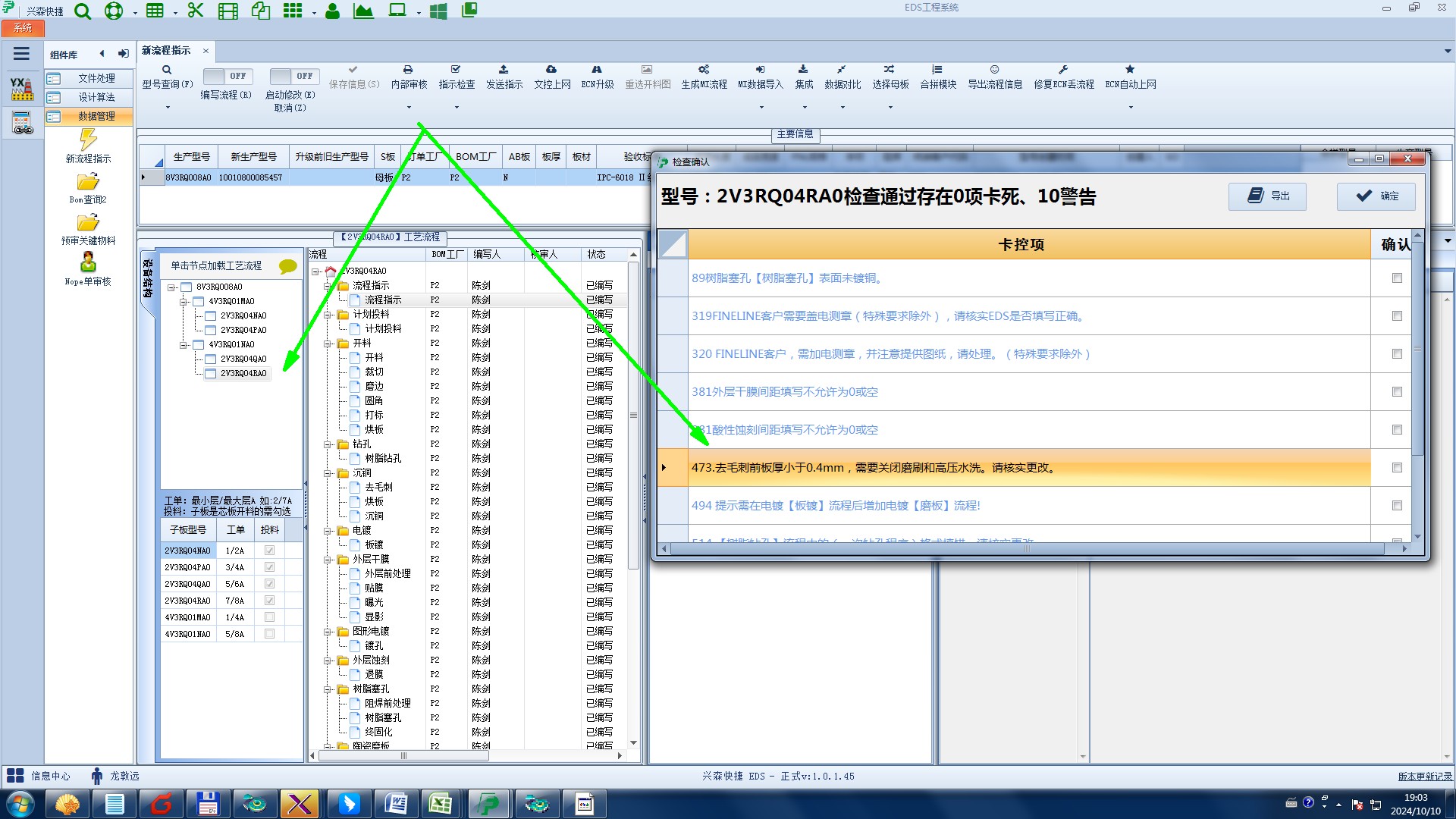Click the Nope单审核 person icon
This screenshot has width=1456, height=819.
click(x=88, y=262)
